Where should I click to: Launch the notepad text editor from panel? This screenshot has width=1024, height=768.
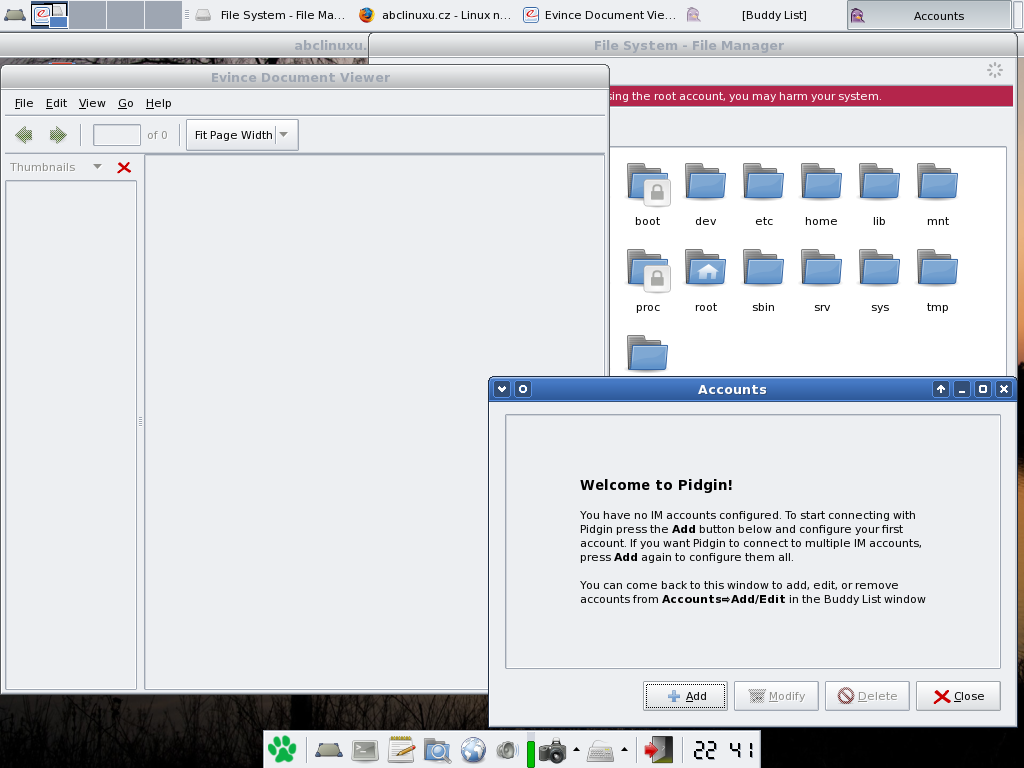pyautogui.click(x=401, y=750)
